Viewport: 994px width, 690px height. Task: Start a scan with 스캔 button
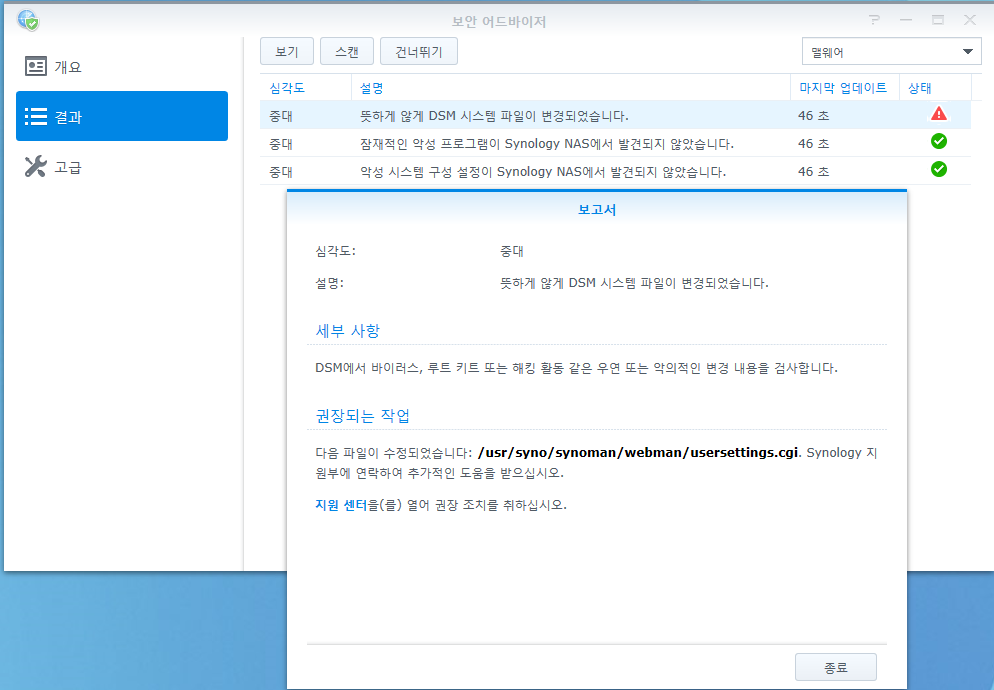coord(347,51)
